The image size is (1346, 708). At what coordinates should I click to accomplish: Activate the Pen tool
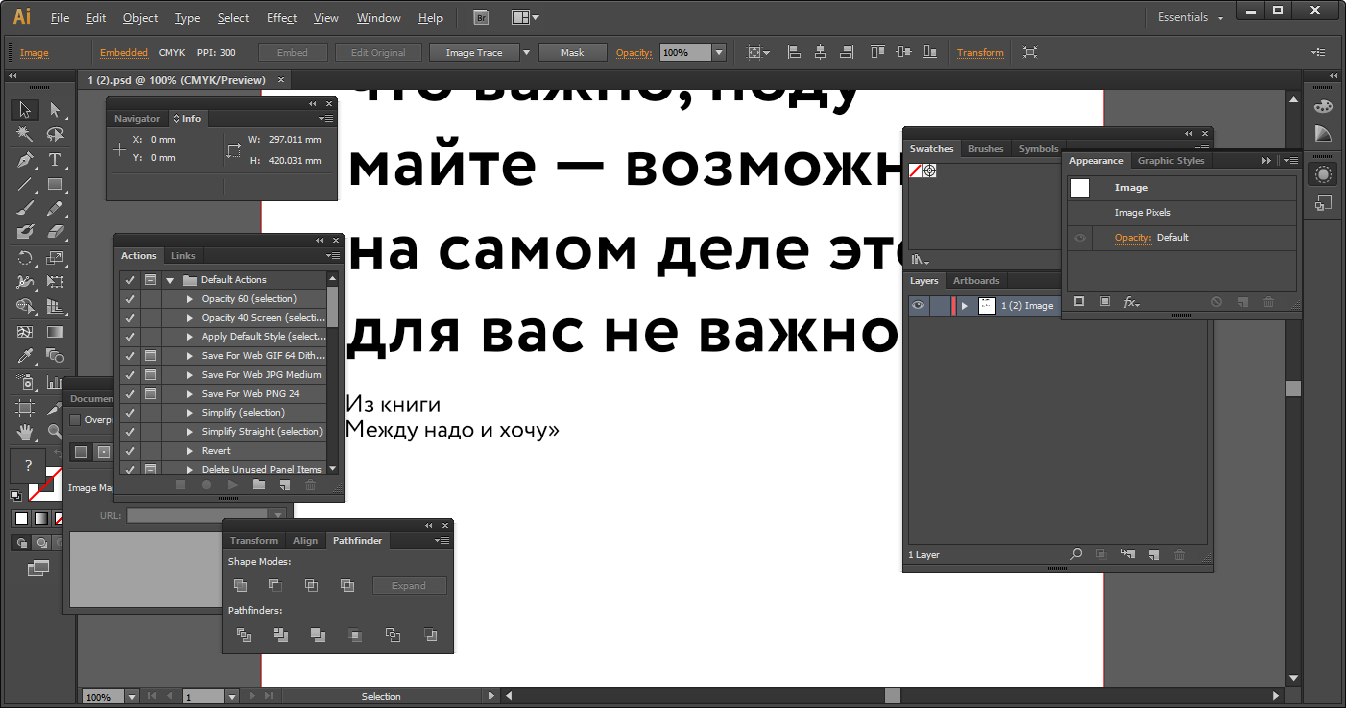pyautogui.click(x=25, y=159)
